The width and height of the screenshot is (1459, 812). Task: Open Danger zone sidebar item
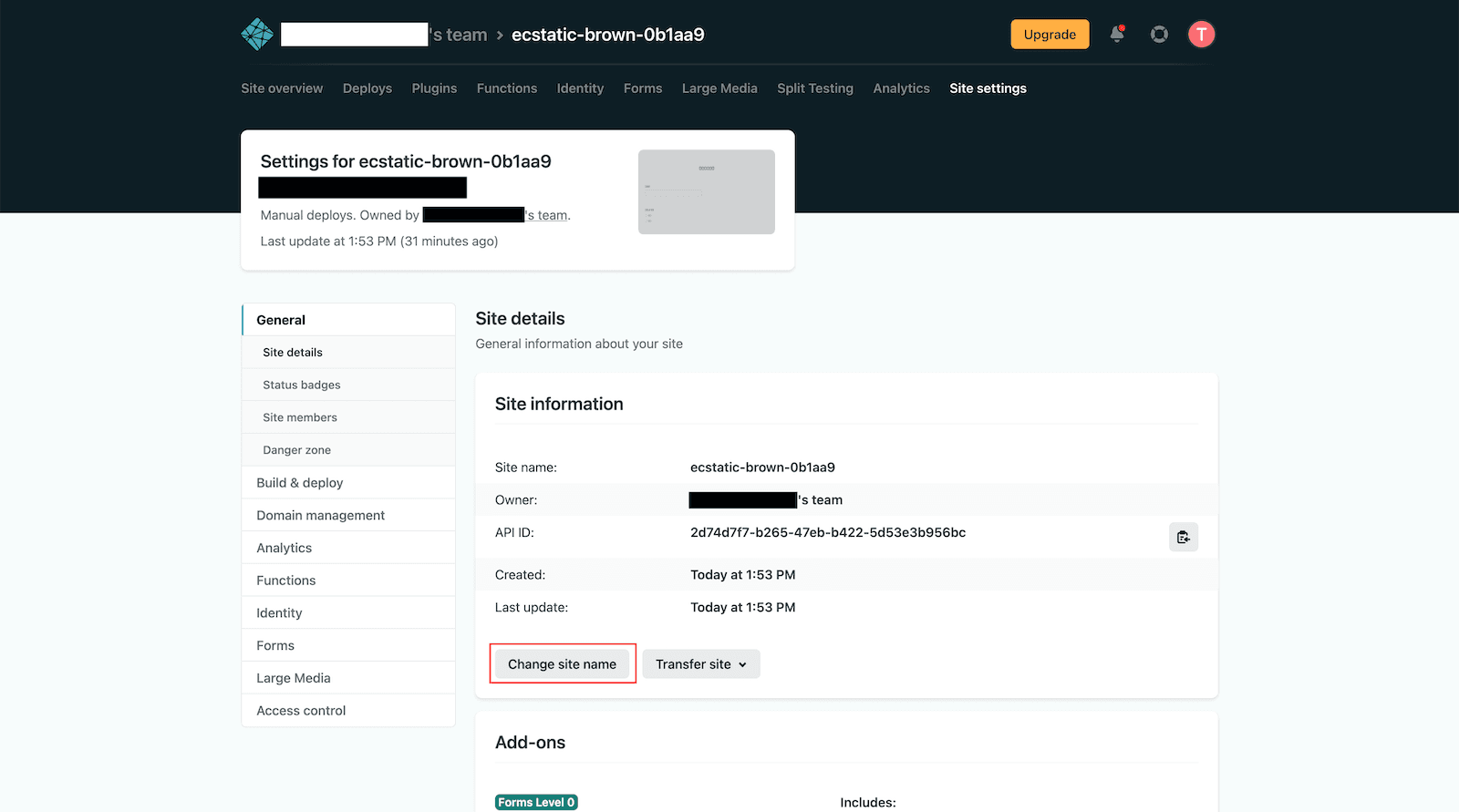click(x=348, y=450)
